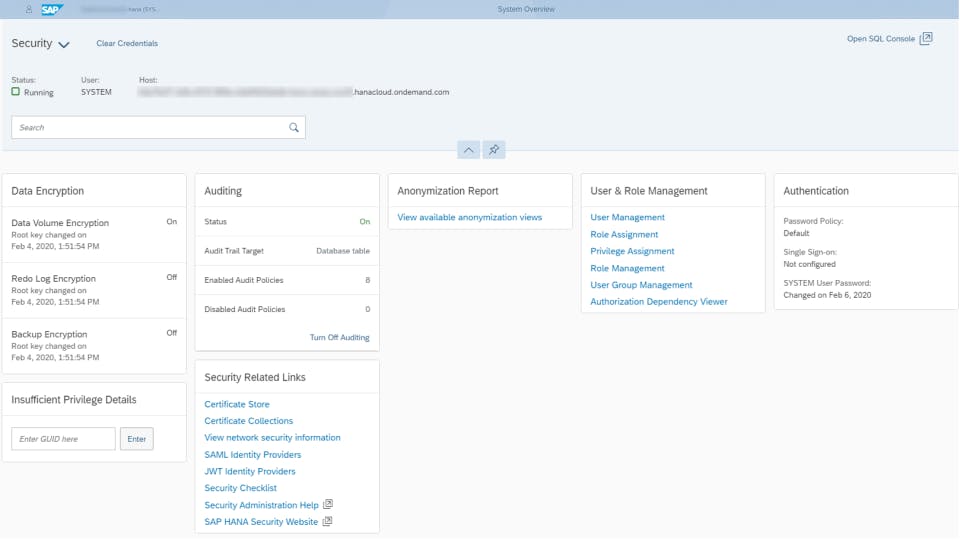Click the Open SQL Console external icon
Viewport: 960px width, 541px height.
926,39
